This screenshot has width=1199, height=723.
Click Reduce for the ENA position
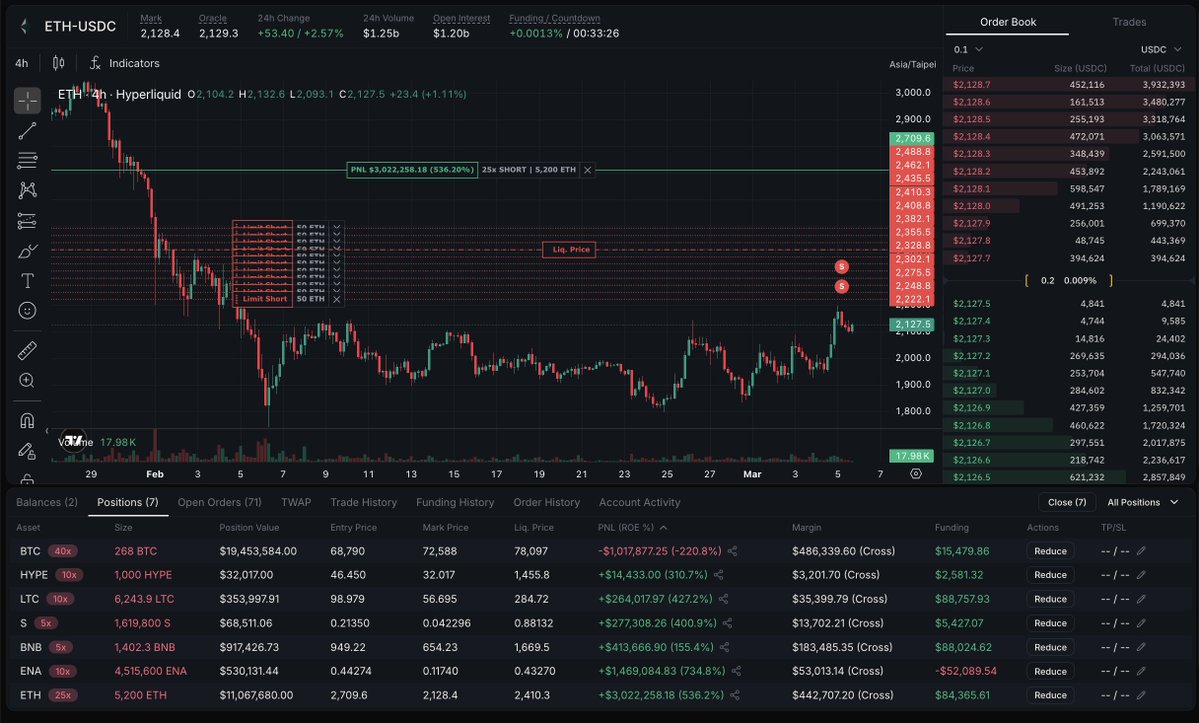[x=1049, y=671]
